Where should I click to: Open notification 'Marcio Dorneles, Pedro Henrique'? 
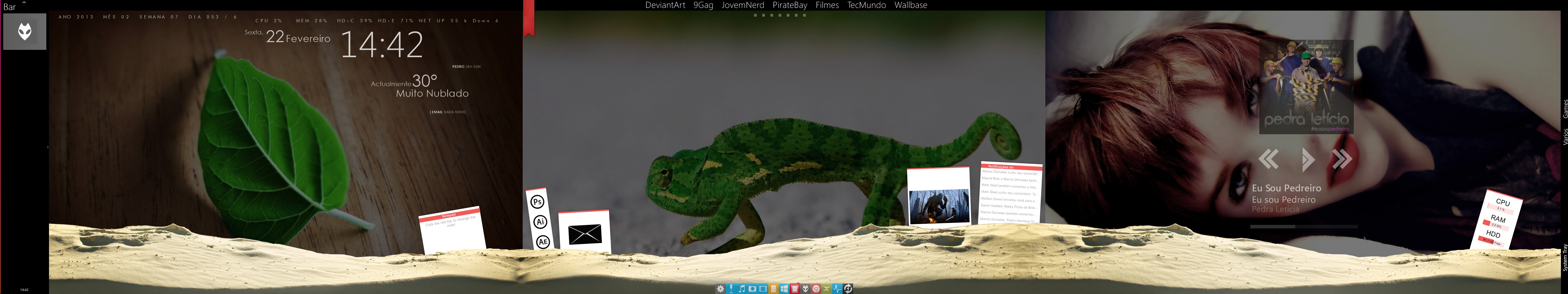1009,220
